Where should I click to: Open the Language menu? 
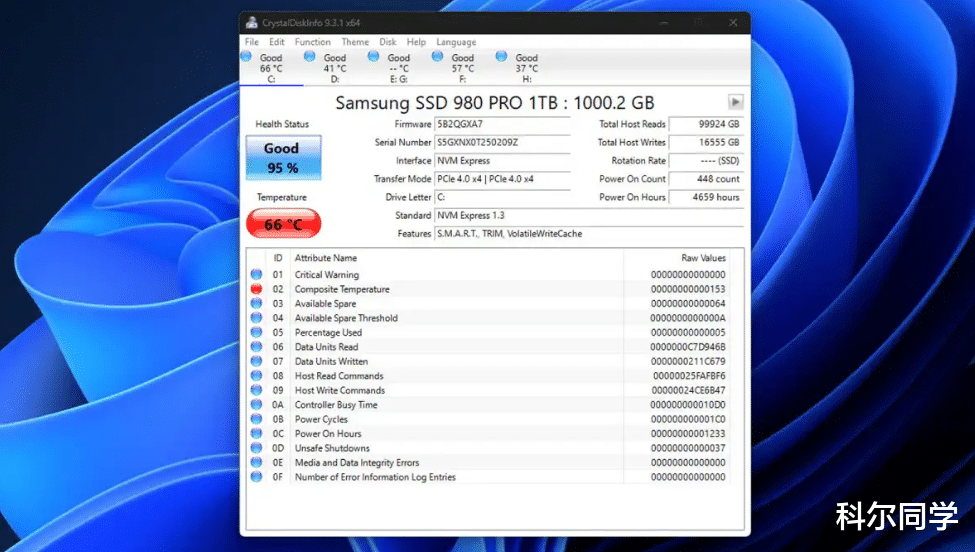pos(456,42)
